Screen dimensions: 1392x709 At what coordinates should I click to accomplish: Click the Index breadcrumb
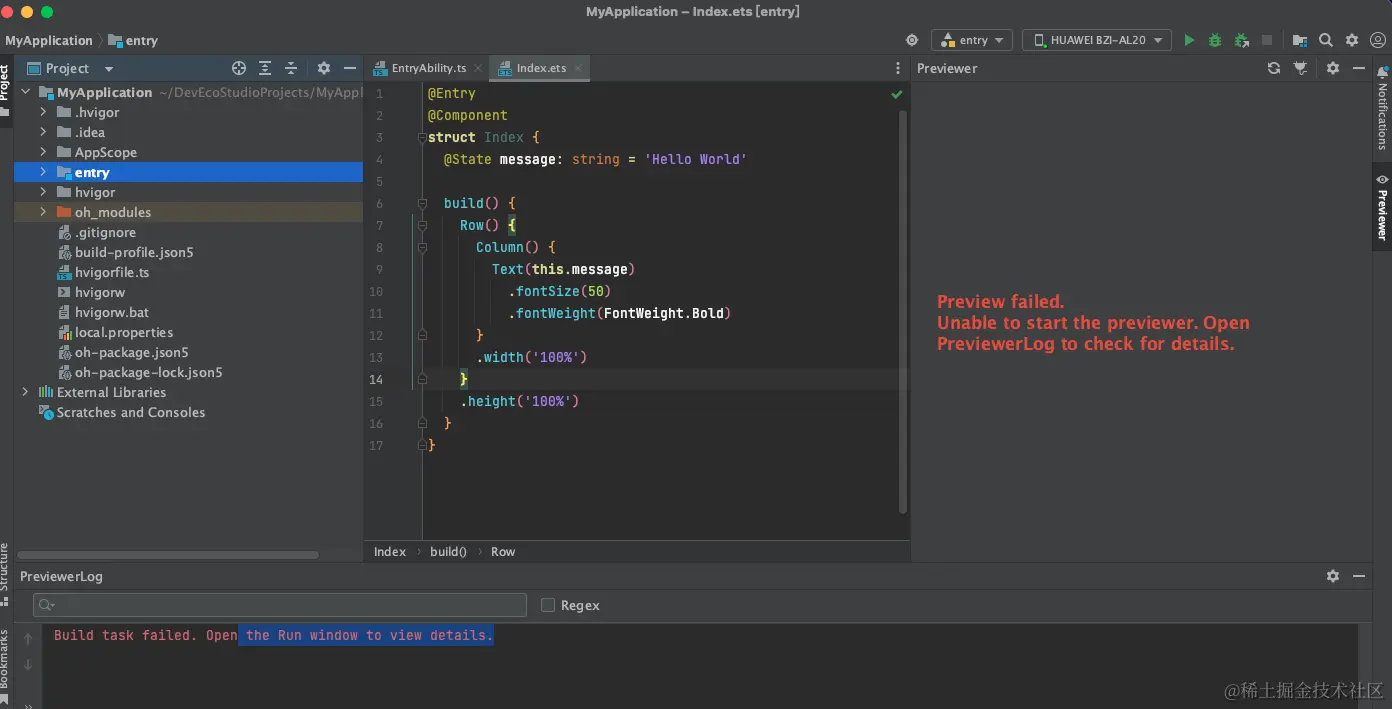pos(390,551)
